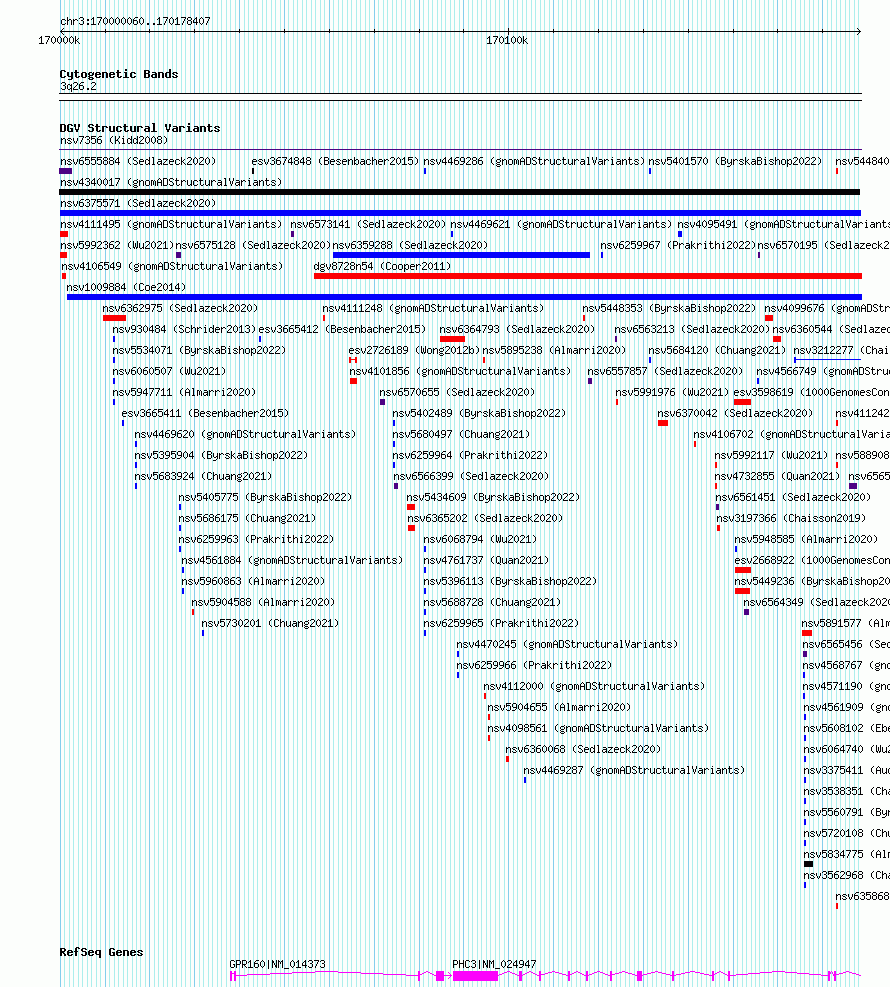Click nsv4469621 (gnomADStructuralVariants) label
Screen dimensions: 890x987
click(561, 224)
